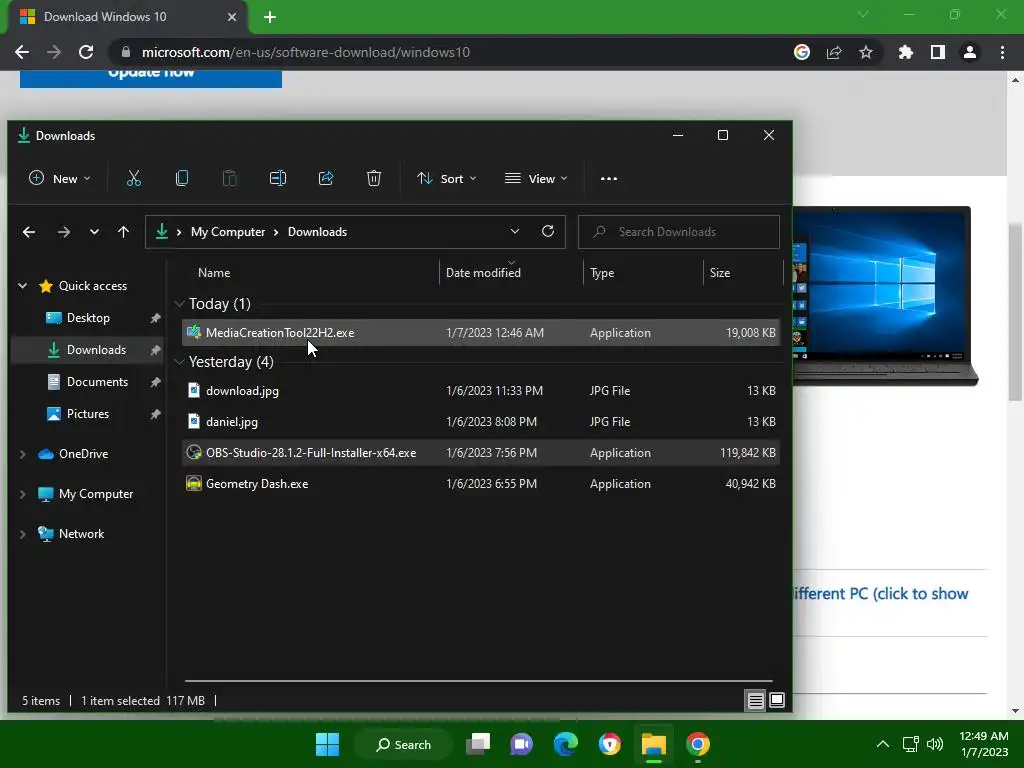Select download.jpg file
Image resolution: width=1024 pixels, height=768 pixels.
click(x=481, y=391)
